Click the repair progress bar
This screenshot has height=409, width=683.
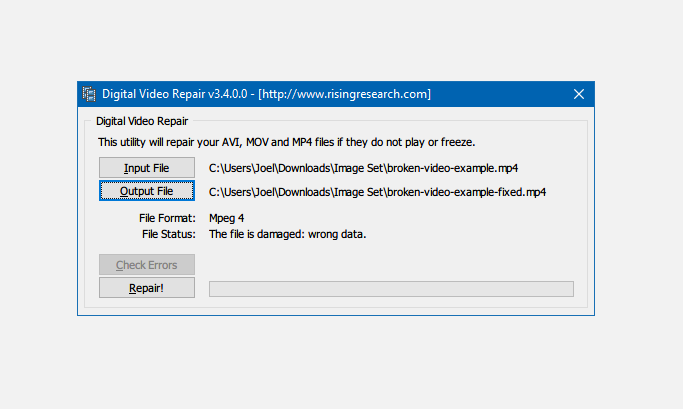[x=391, y=289]
